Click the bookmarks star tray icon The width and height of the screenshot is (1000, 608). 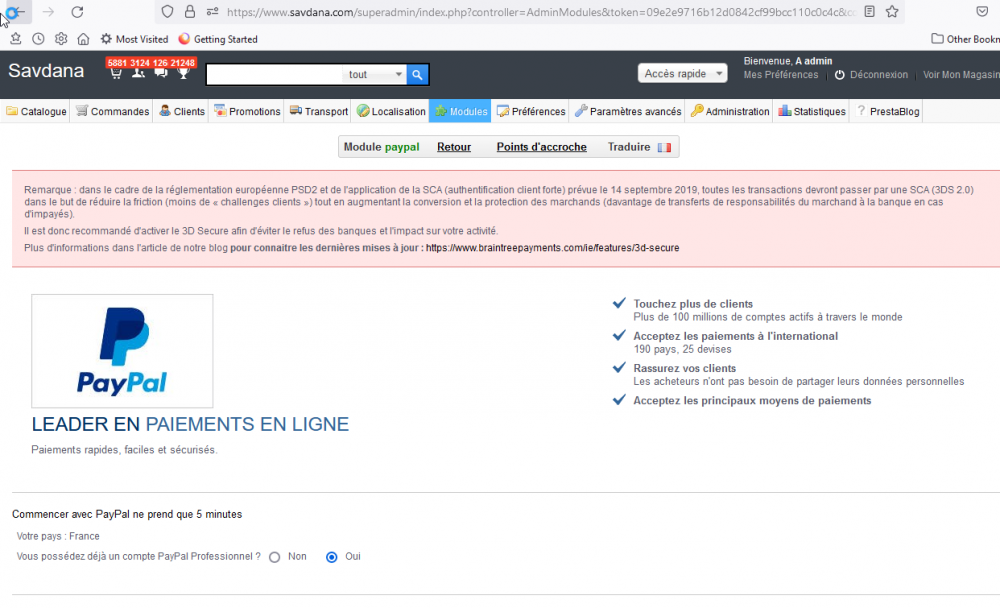tap(16, 39)
